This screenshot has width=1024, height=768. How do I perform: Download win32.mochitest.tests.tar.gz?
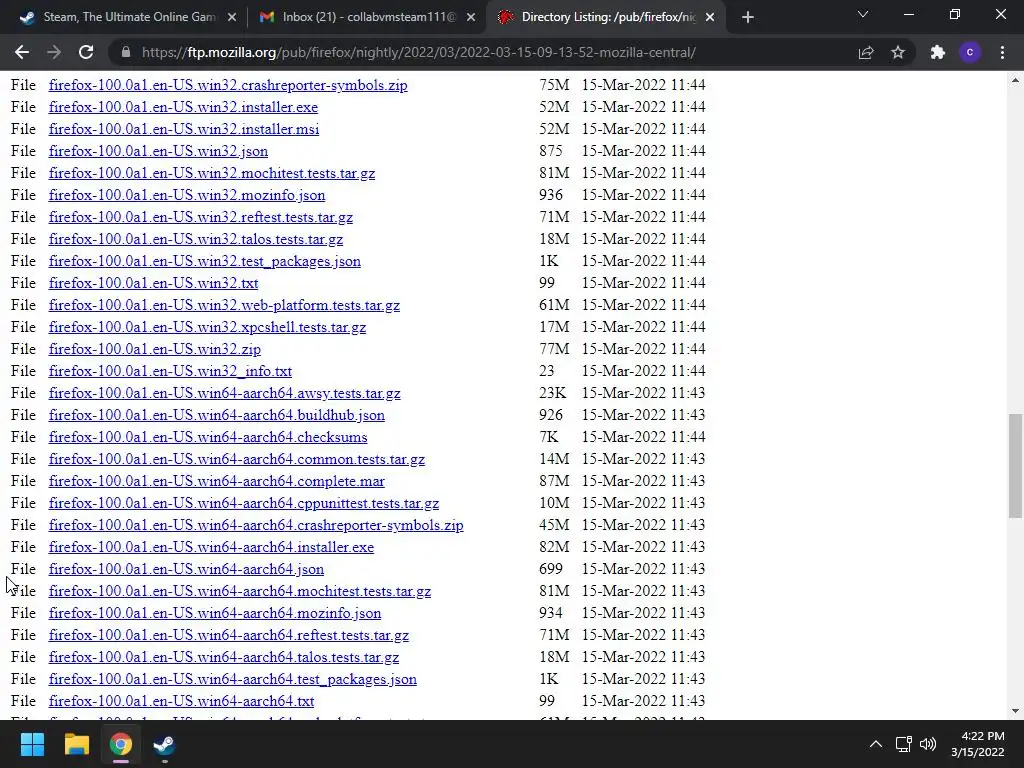click(x=212, y=173)
